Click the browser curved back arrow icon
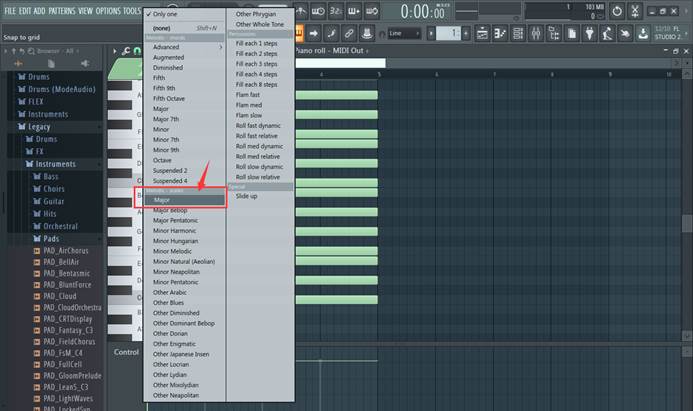 click(22, 51)
